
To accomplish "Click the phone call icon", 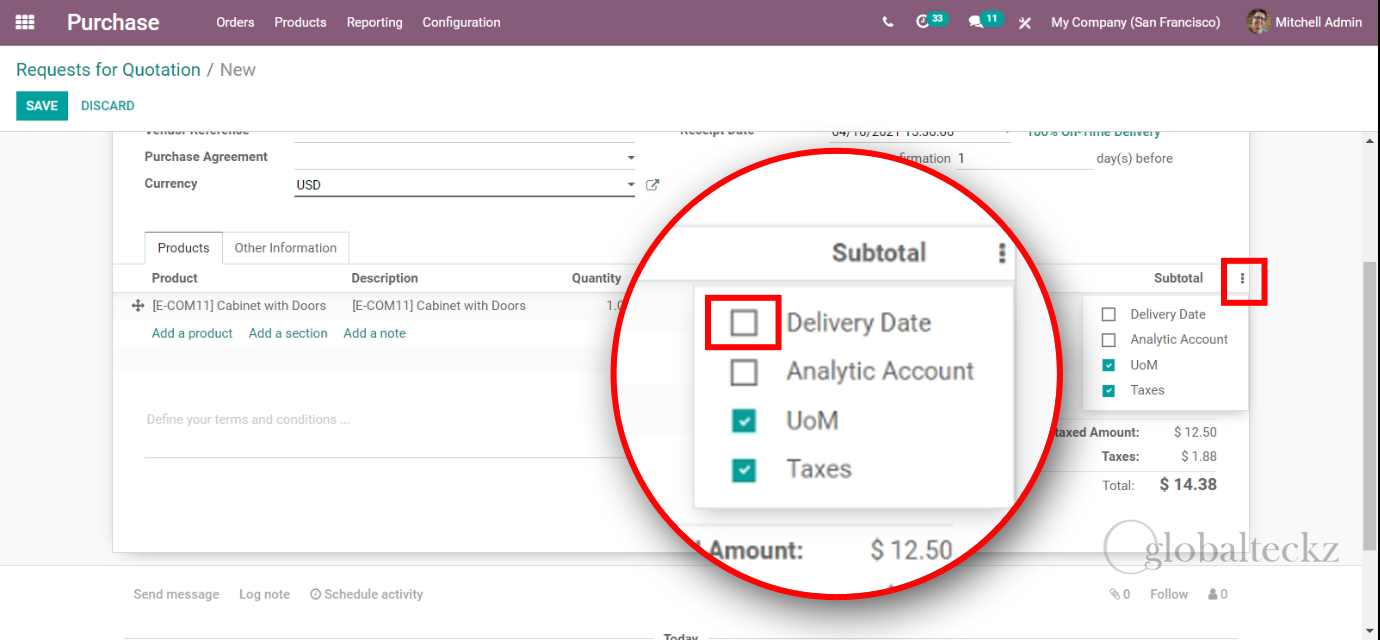I will [888, 22].
